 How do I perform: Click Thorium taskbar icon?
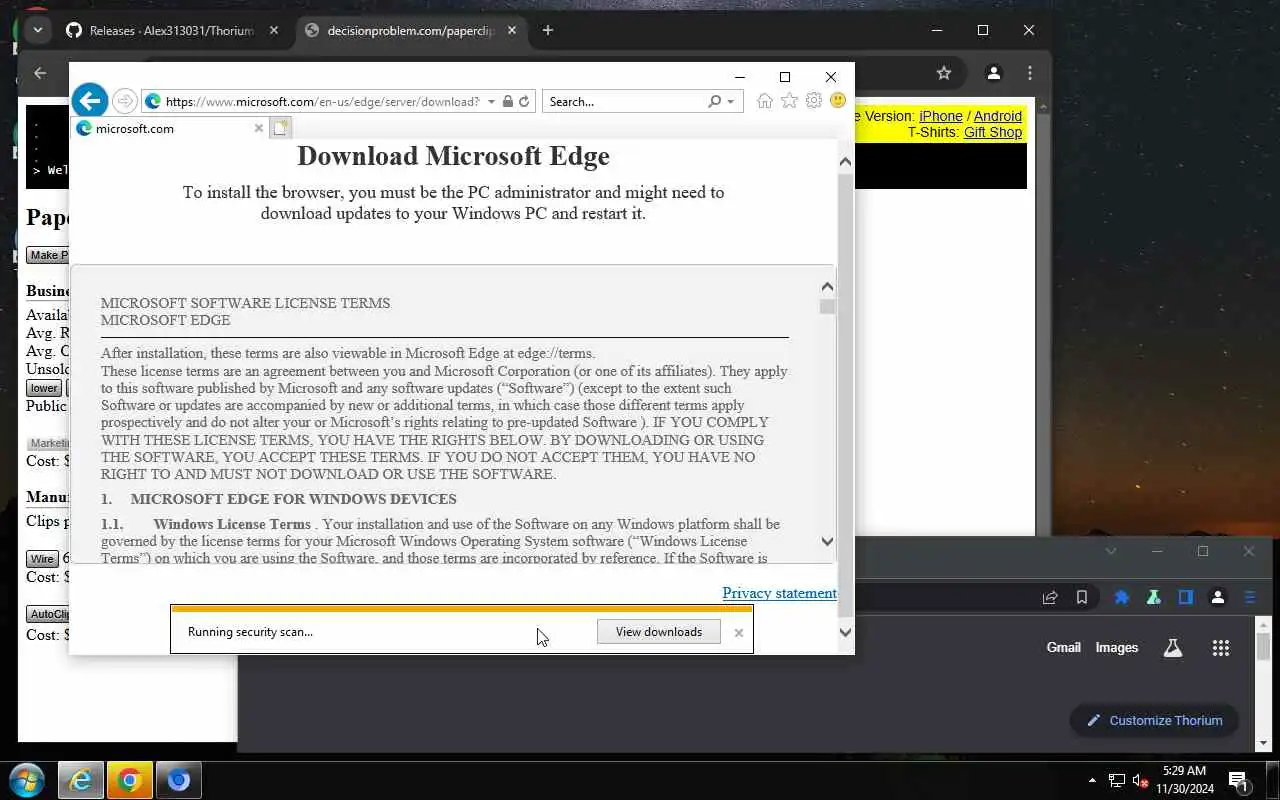pos(178,780)
